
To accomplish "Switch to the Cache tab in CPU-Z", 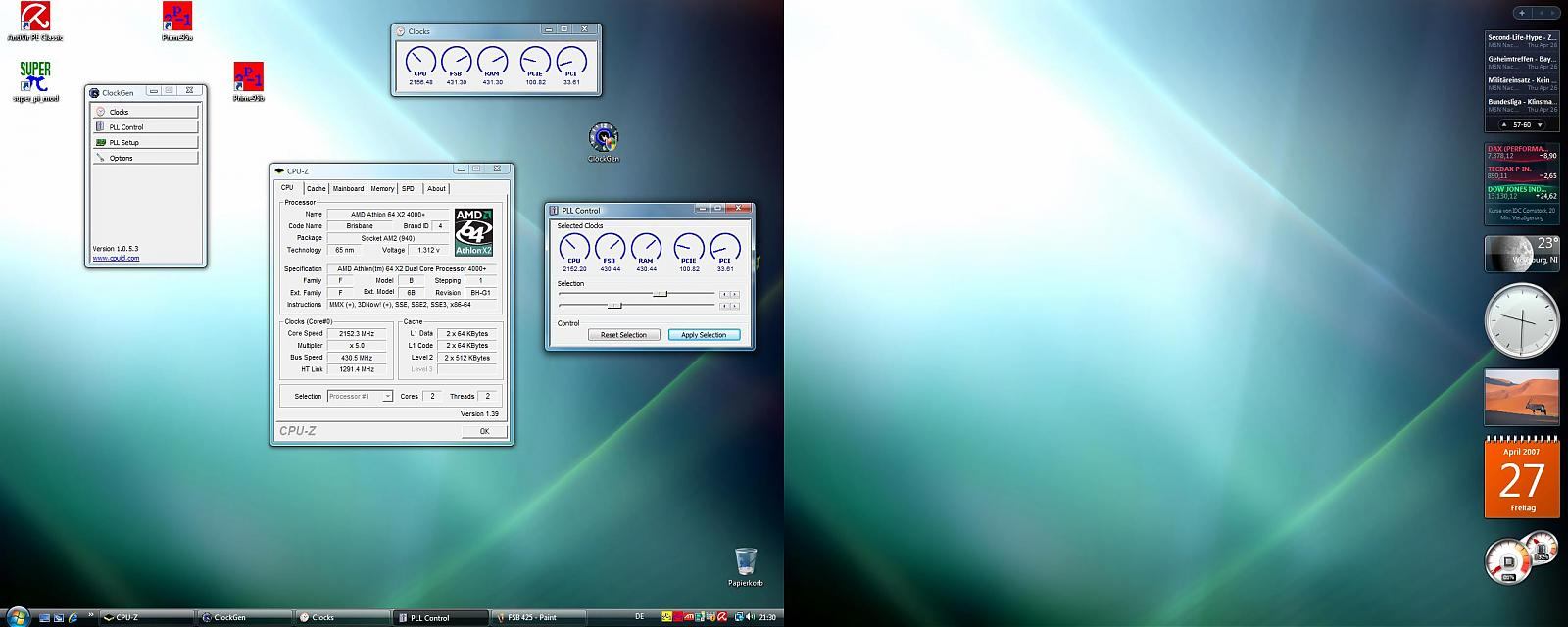I will point(316,189).
